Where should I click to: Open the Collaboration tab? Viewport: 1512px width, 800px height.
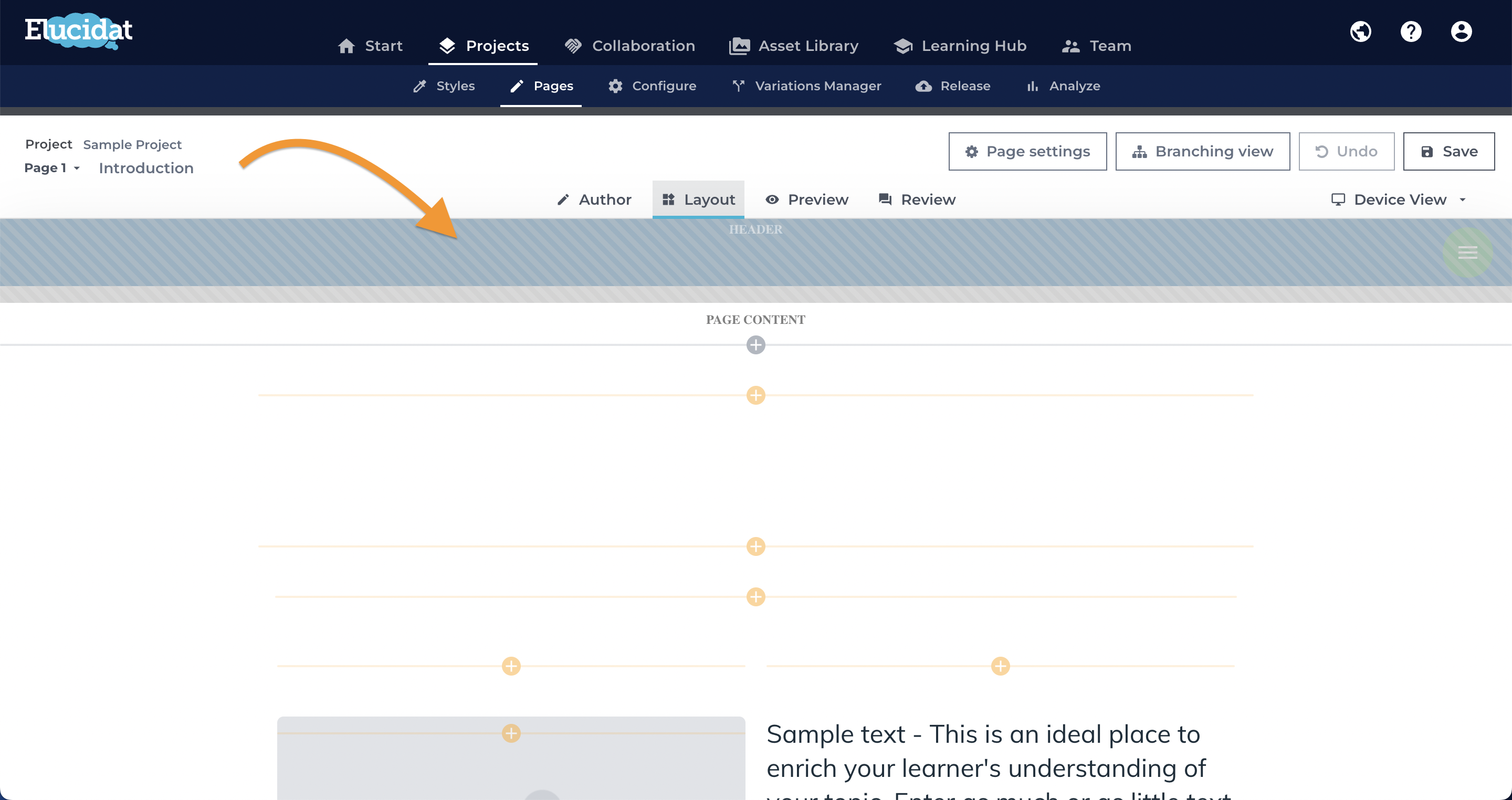629,46
